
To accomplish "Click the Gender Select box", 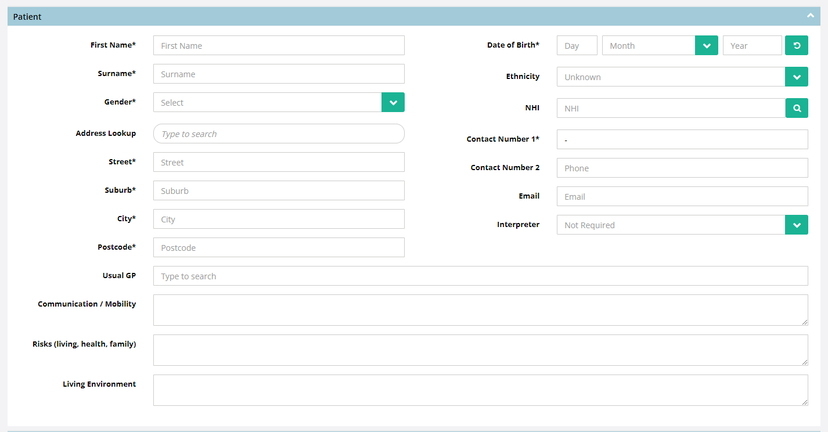I will coord(267,102).
